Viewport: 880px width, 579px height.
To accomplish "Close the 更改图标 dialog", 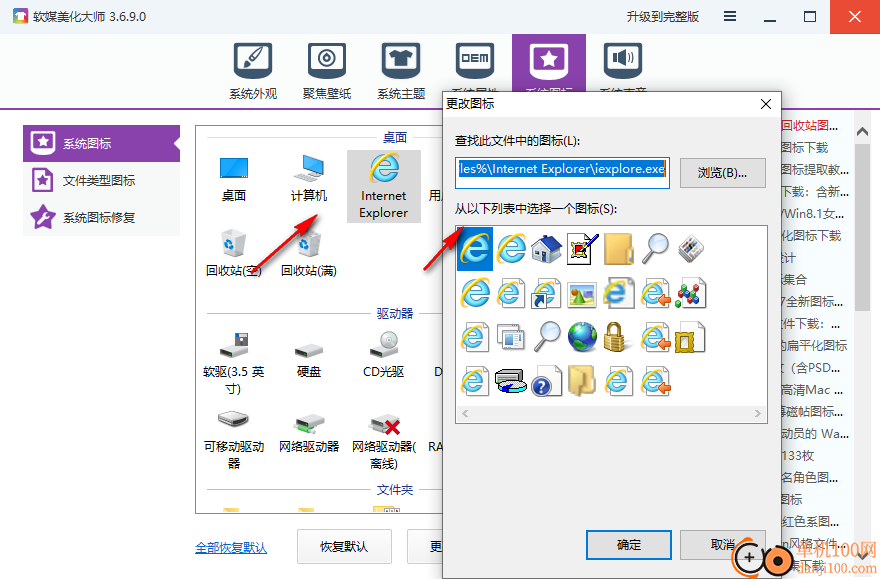I will tap(766, 104).
